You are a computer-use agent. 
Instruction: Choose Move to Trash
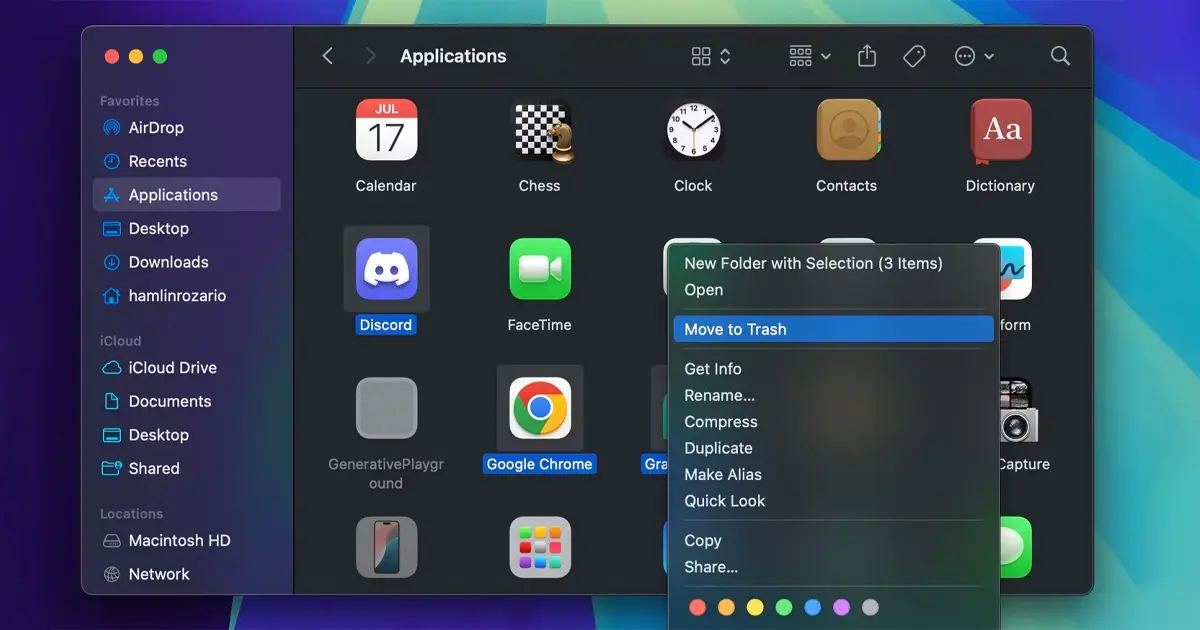tap(834, 329)
